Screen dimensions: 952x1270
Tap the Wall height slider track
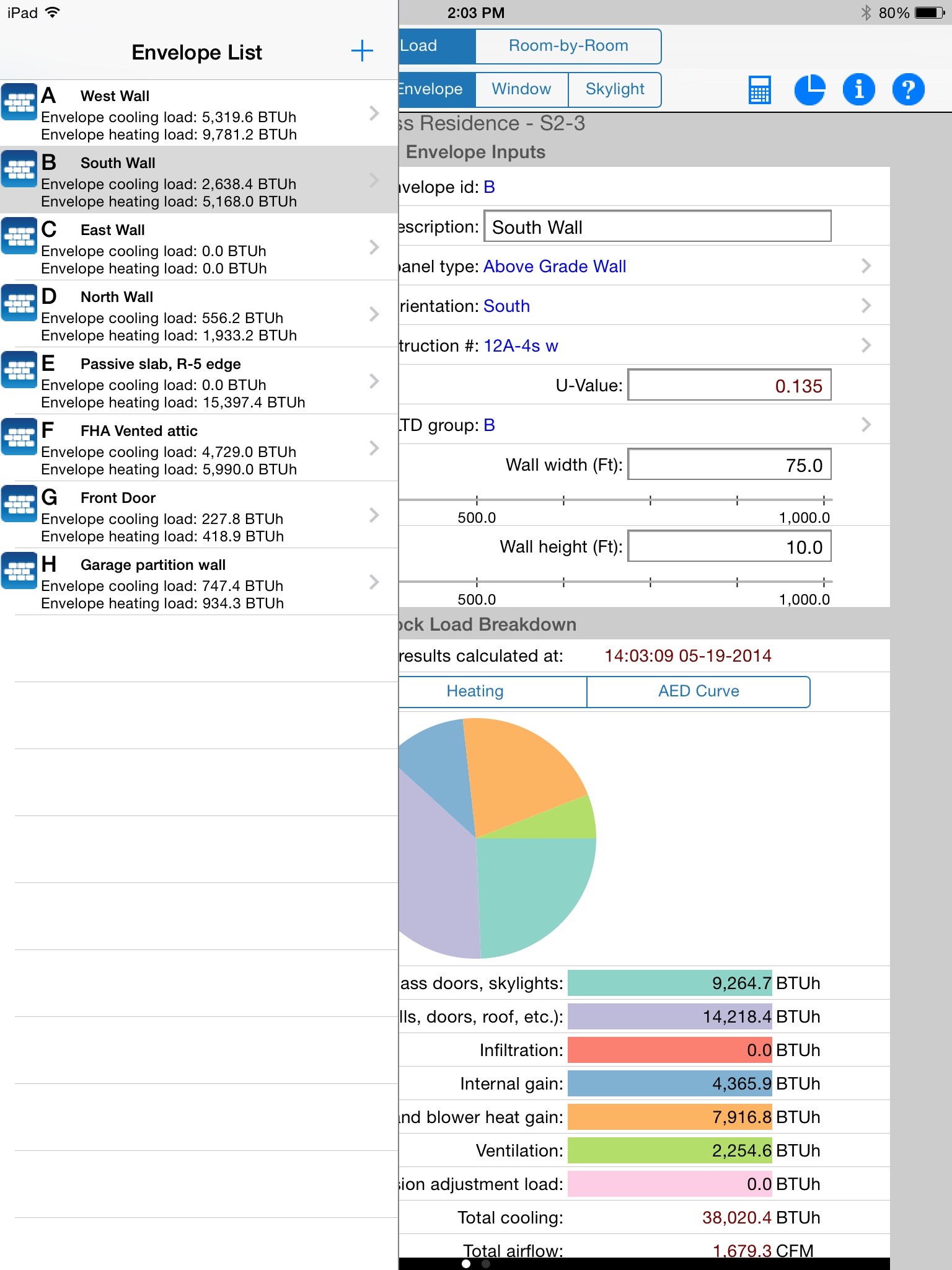[x=615, y=582]
